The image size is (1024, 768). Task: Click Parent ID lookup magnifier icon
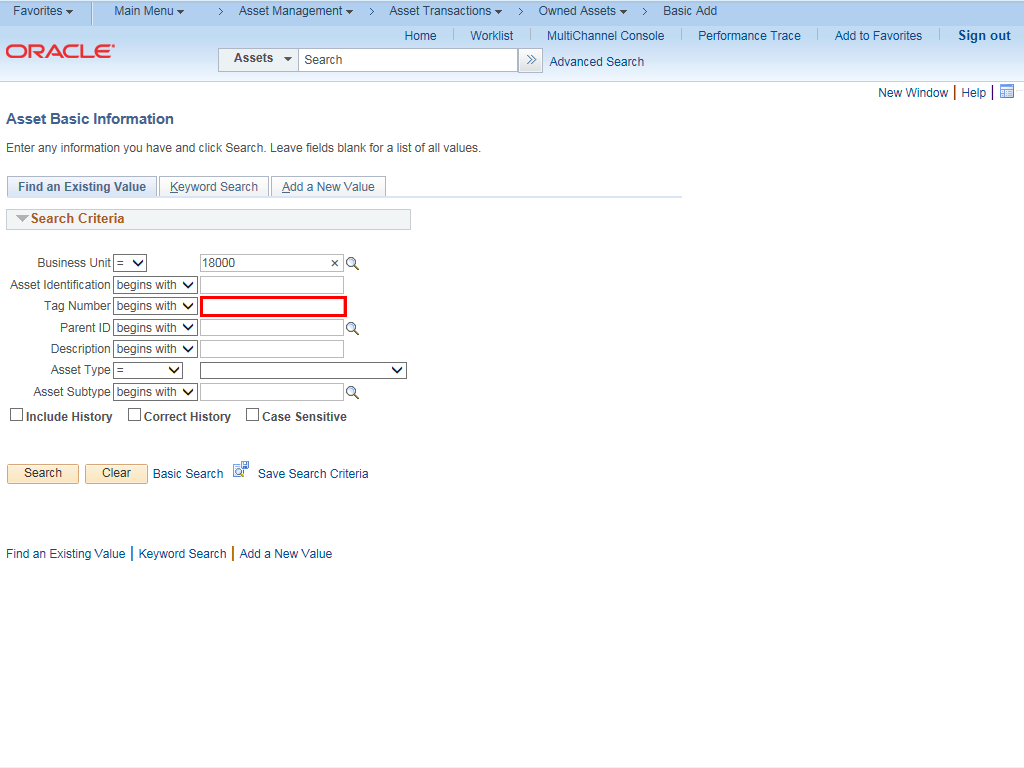(352, 328)
